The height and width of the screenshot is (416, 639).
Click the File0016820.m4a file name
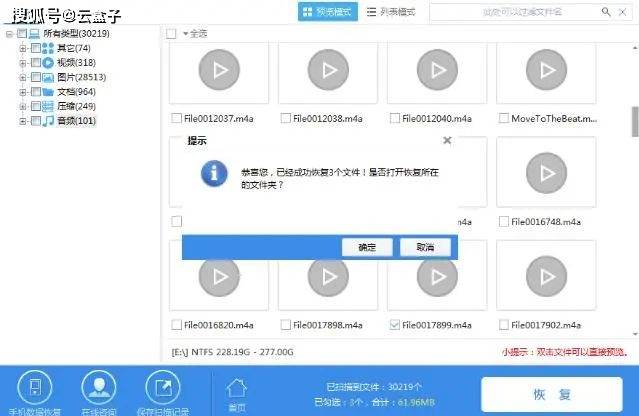click(219, 325)
